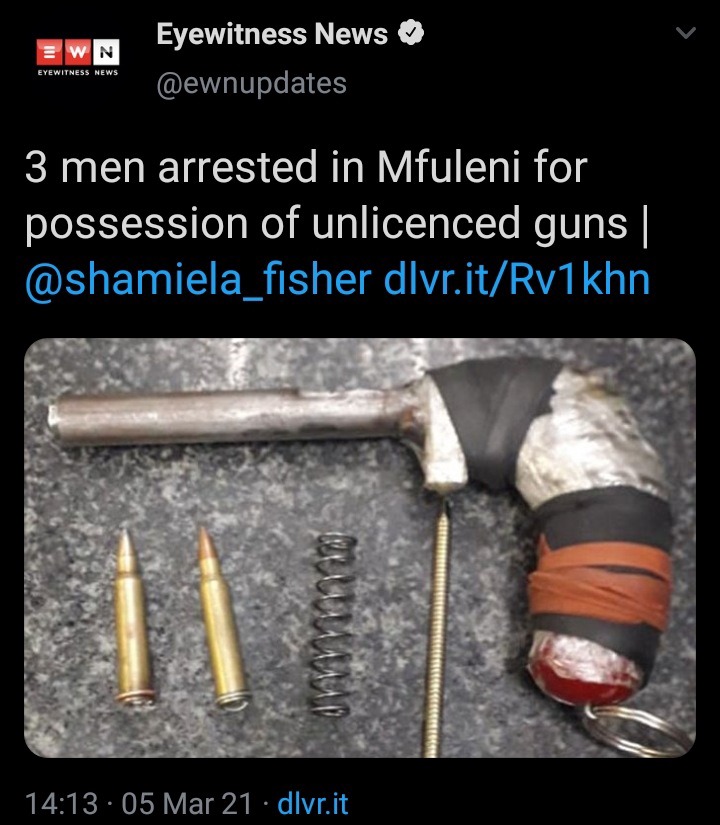Click the EYEWITNESS NEWS caption under the logo

[78, 73]
